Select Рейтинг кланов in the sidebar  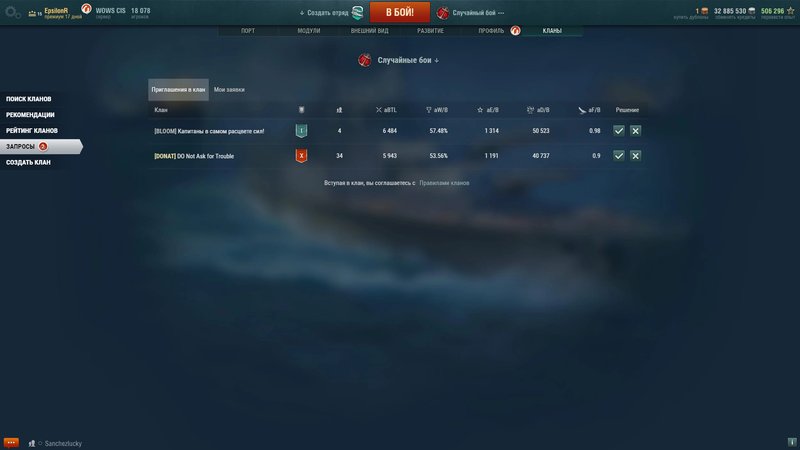coord(32,131)
